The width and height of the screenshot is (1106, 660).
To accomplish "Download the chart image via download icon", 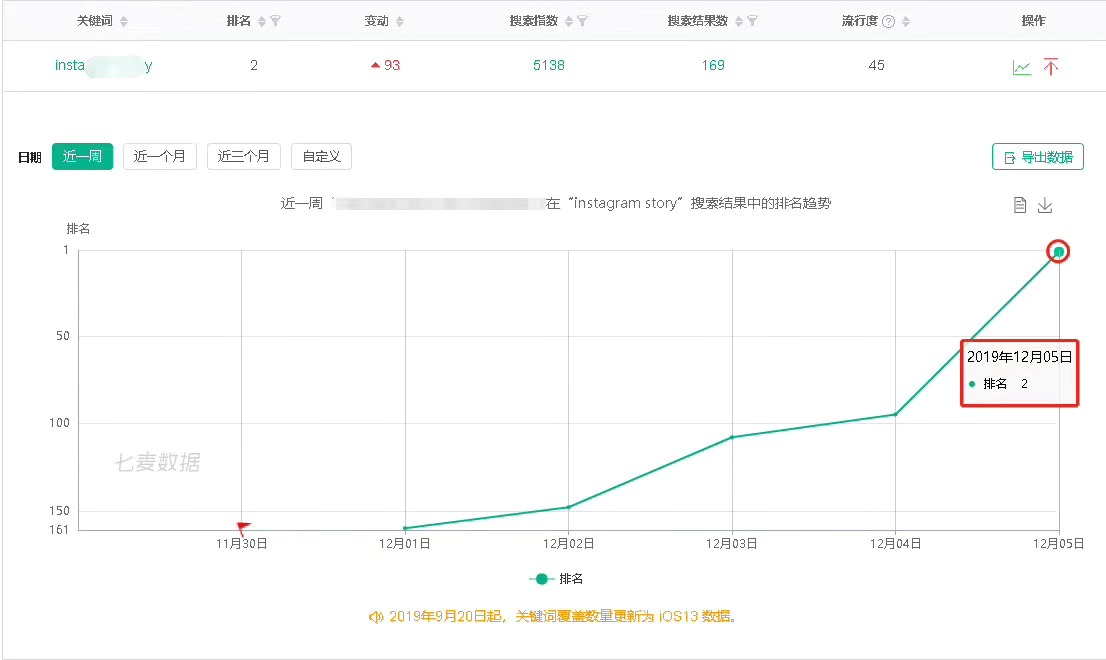I will tap(1045, 205).
